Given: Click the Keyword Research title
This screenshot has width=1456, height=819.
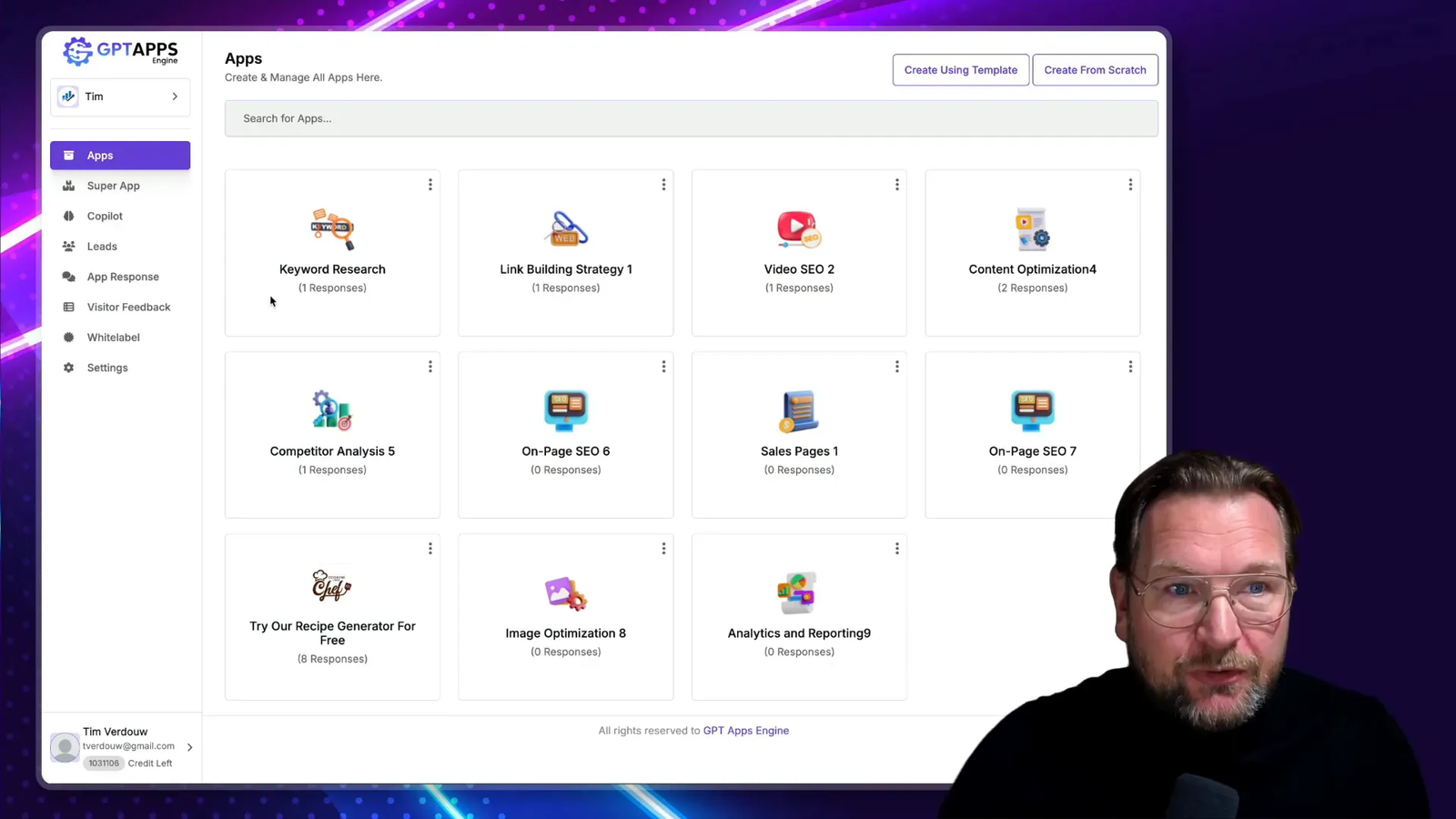Looking at the screenshot, I should point(332,269).
